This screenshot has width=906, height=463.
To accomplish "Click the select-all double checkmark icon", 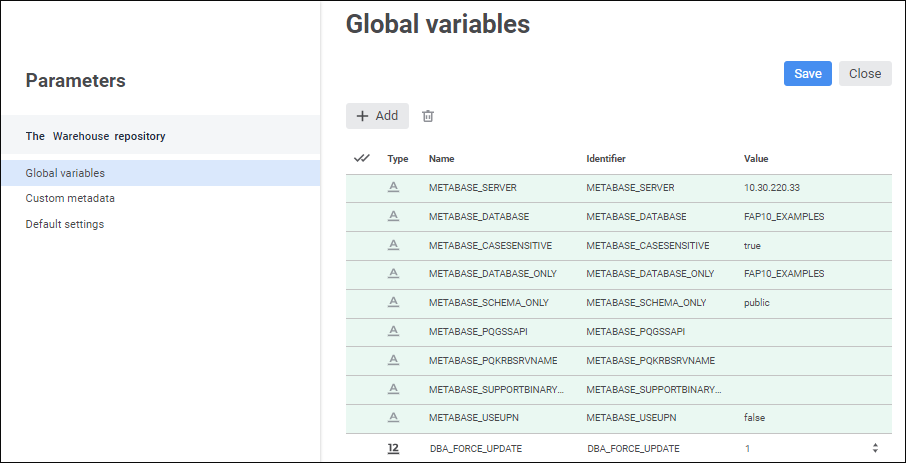I will point(362,158).
